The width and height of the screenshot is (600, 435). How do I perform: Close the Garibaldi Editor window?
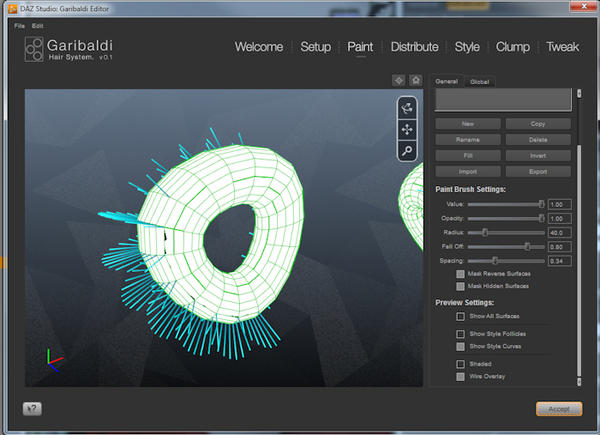[584, 6]
